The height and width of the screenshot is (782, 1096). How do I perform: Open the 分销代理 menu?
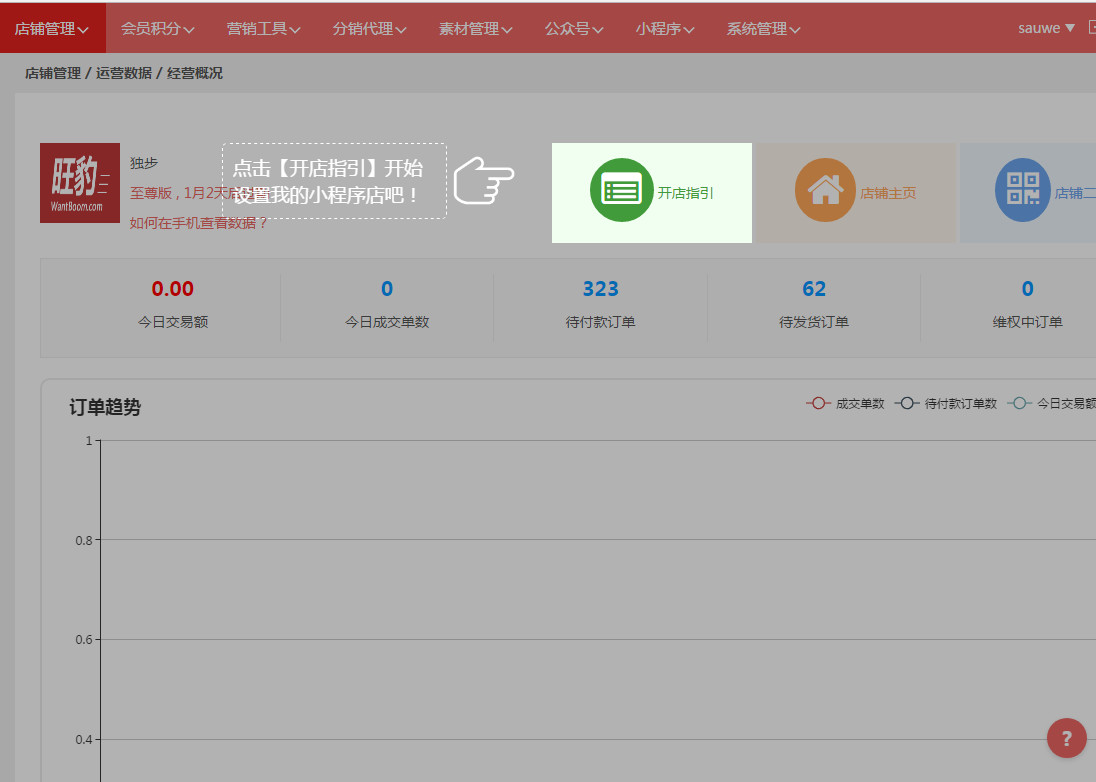(x=370, y=29)
